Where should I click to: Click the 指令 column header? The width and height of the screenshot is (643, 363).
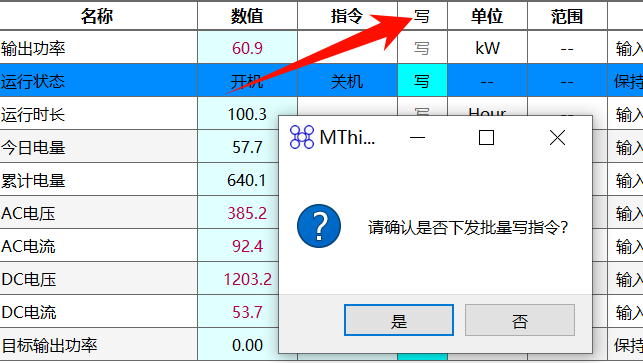tap(347, 16)
